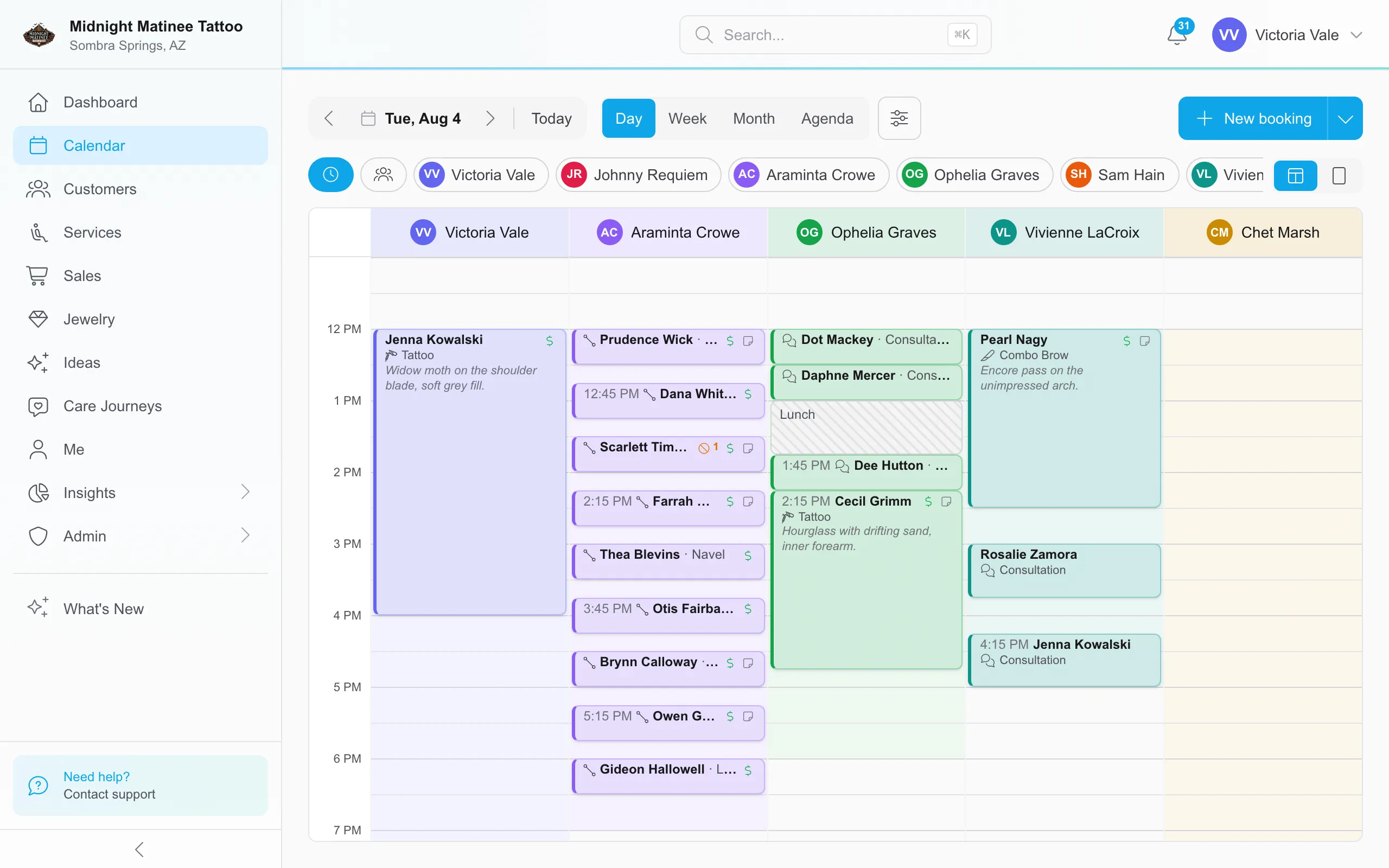Screen dimensions: 1389x868
Task: Switch to Day view
Action: pyautogui.click(x=628, y=118)
